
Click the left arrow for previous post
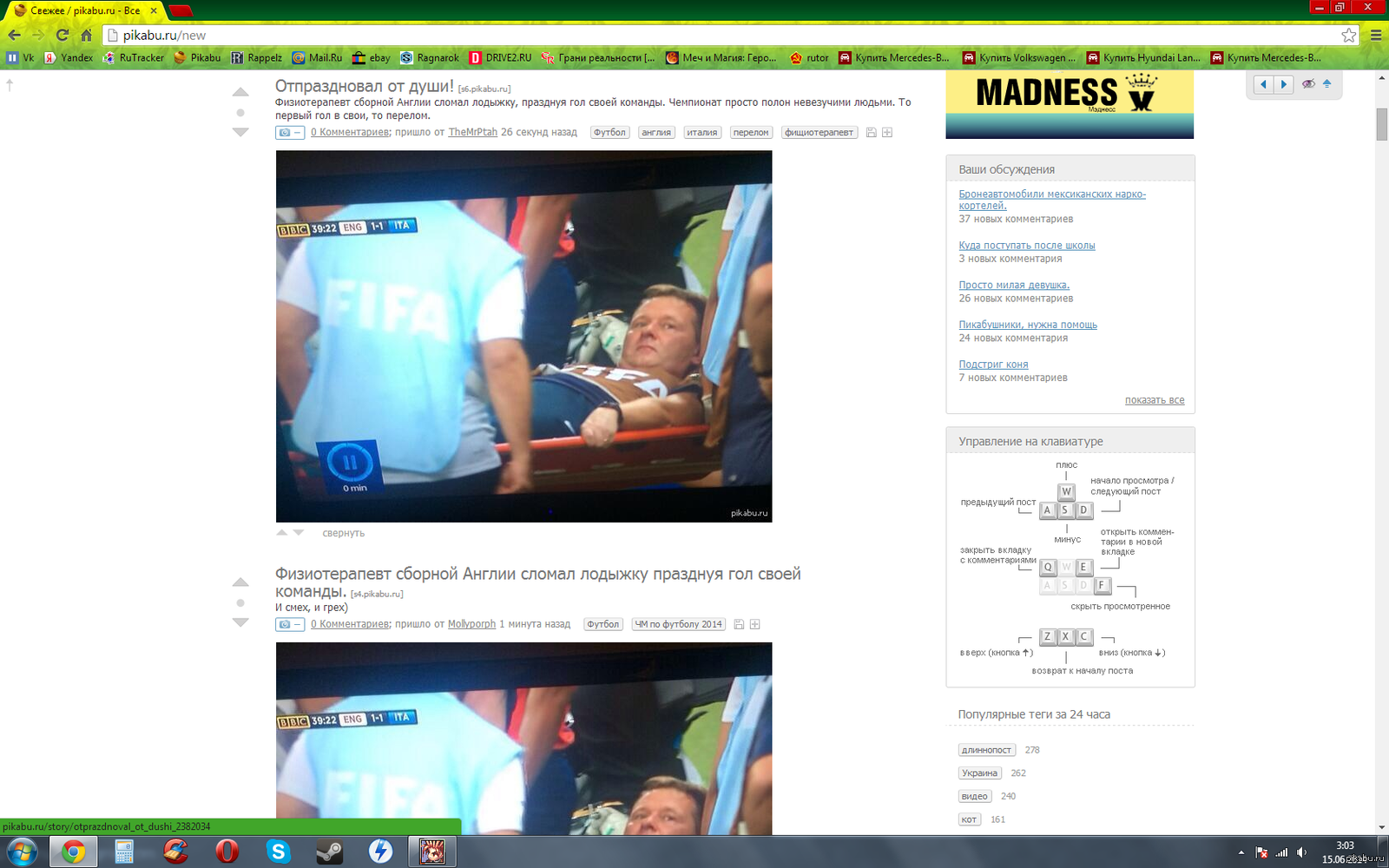[1263, 84]
